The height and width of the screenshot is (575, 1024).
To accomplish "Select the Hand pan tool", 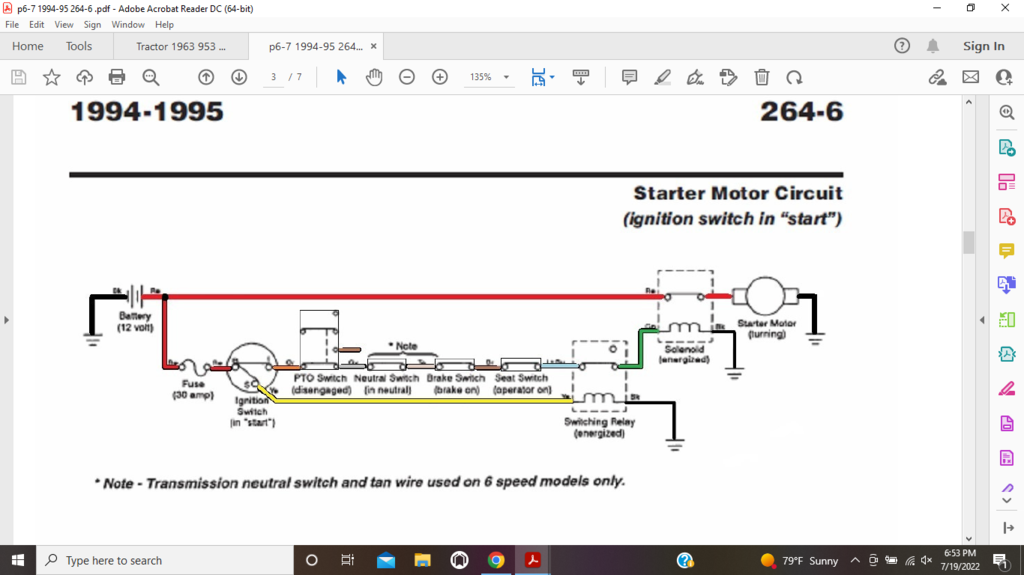I will pos(374,77).
